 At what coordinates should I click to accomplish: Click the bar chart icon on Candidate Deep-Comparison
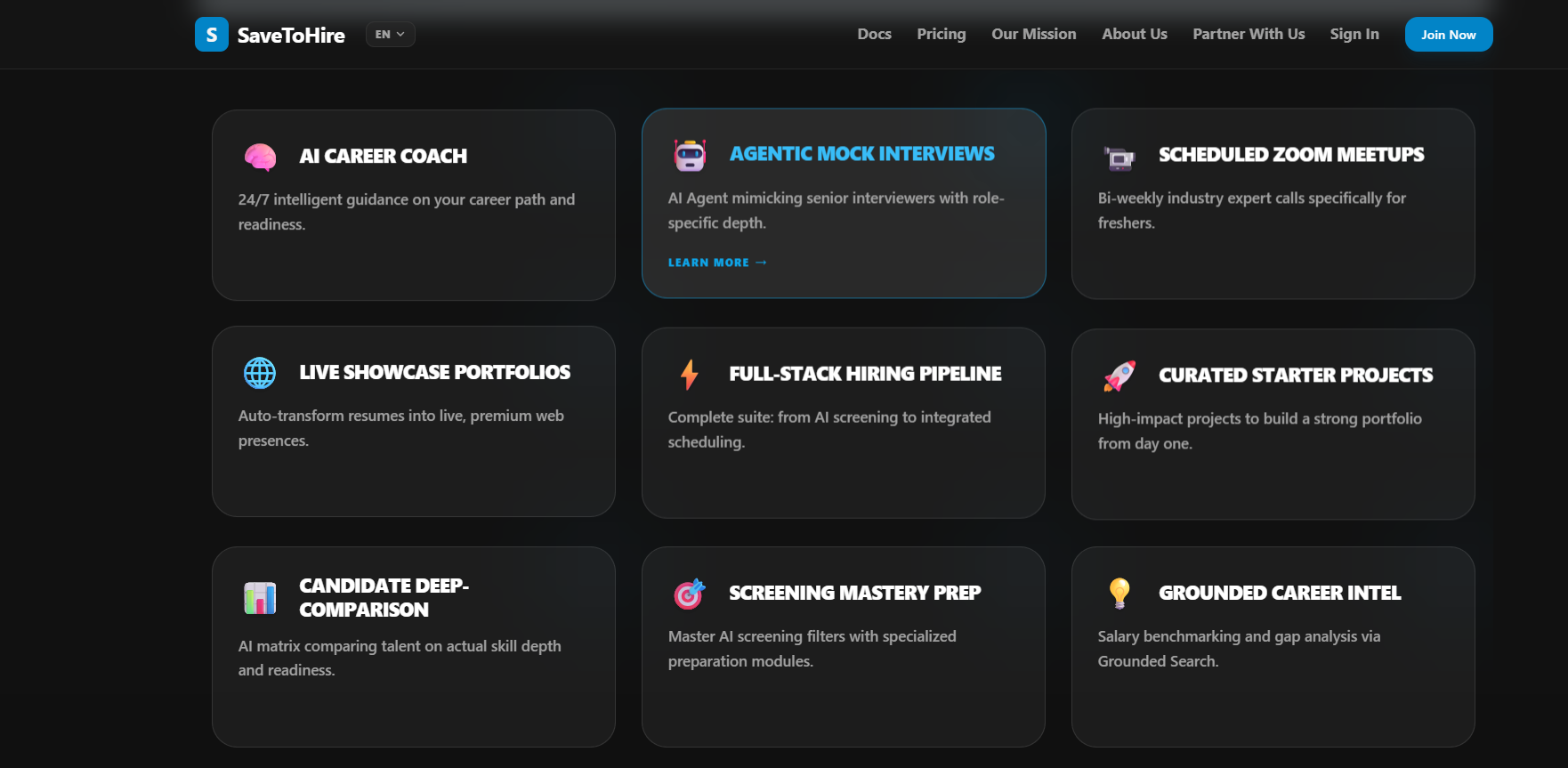260,598
